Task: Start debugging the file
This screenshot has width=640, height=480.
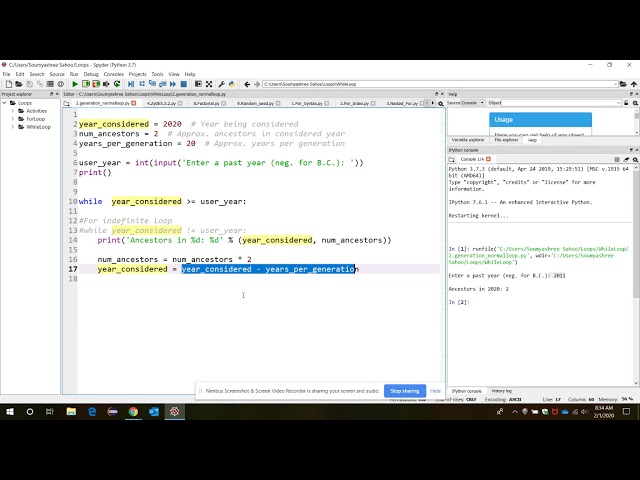Action: point(131,84)
